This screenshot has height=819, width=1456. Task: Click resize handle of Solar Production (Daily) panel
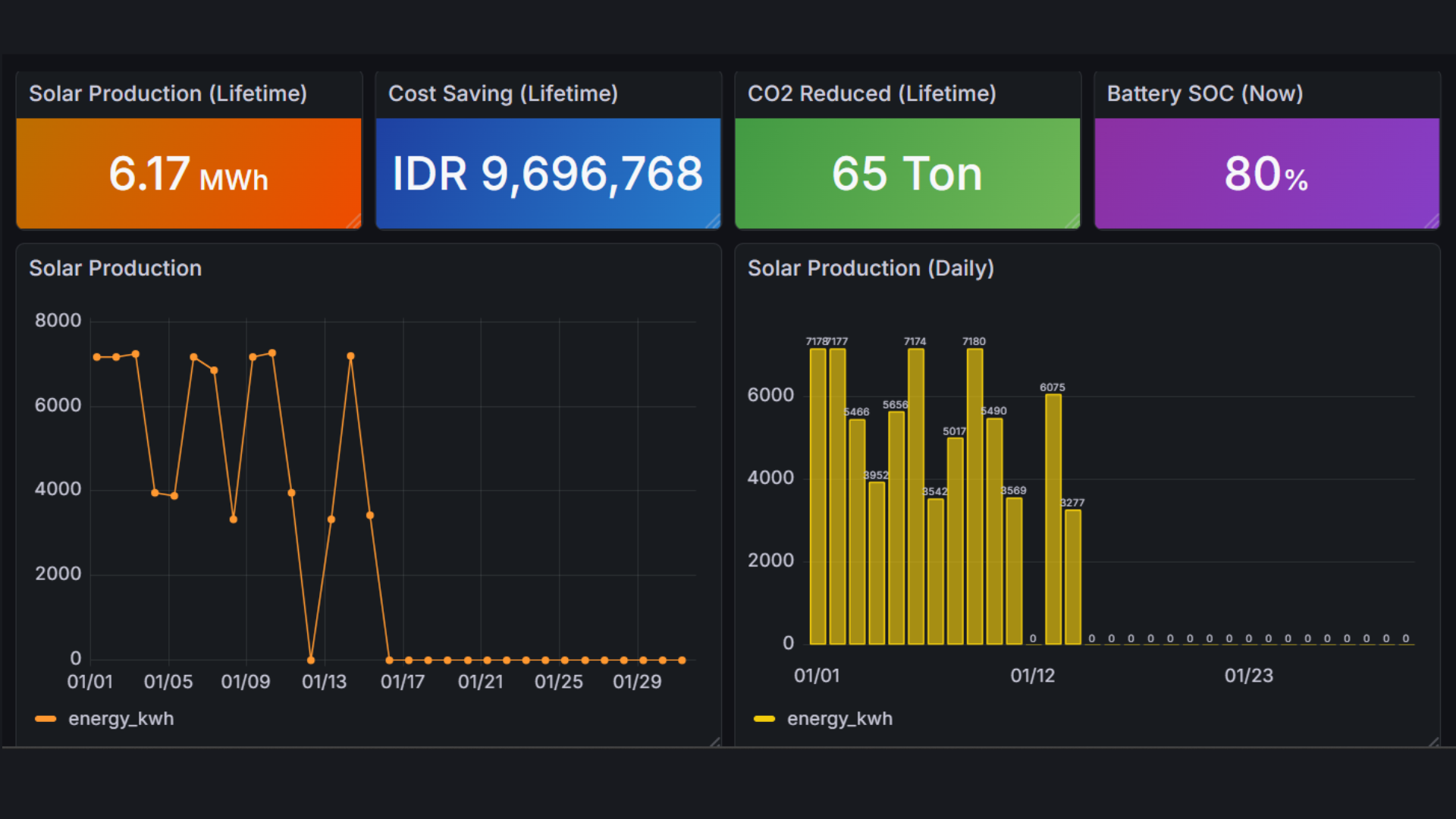(1433, 742)
